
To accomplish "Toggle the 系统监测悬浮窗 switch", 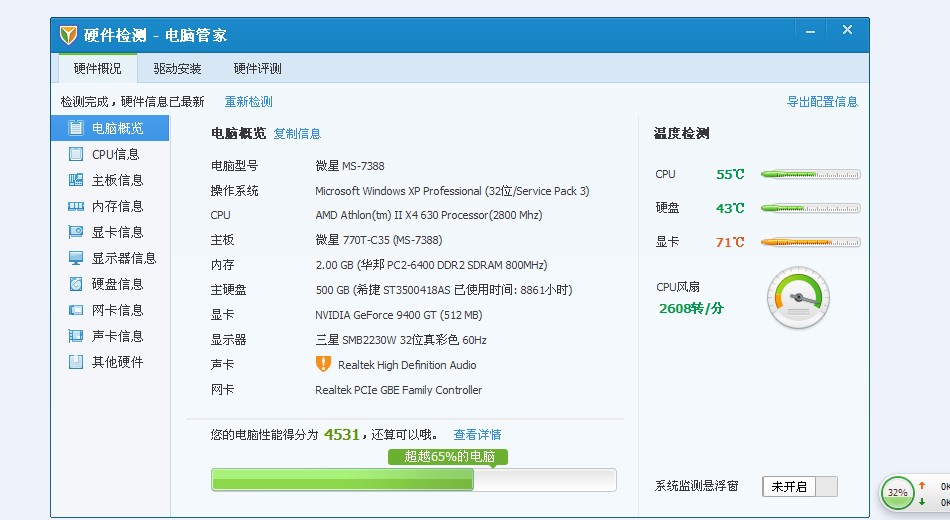I will 800,487.
